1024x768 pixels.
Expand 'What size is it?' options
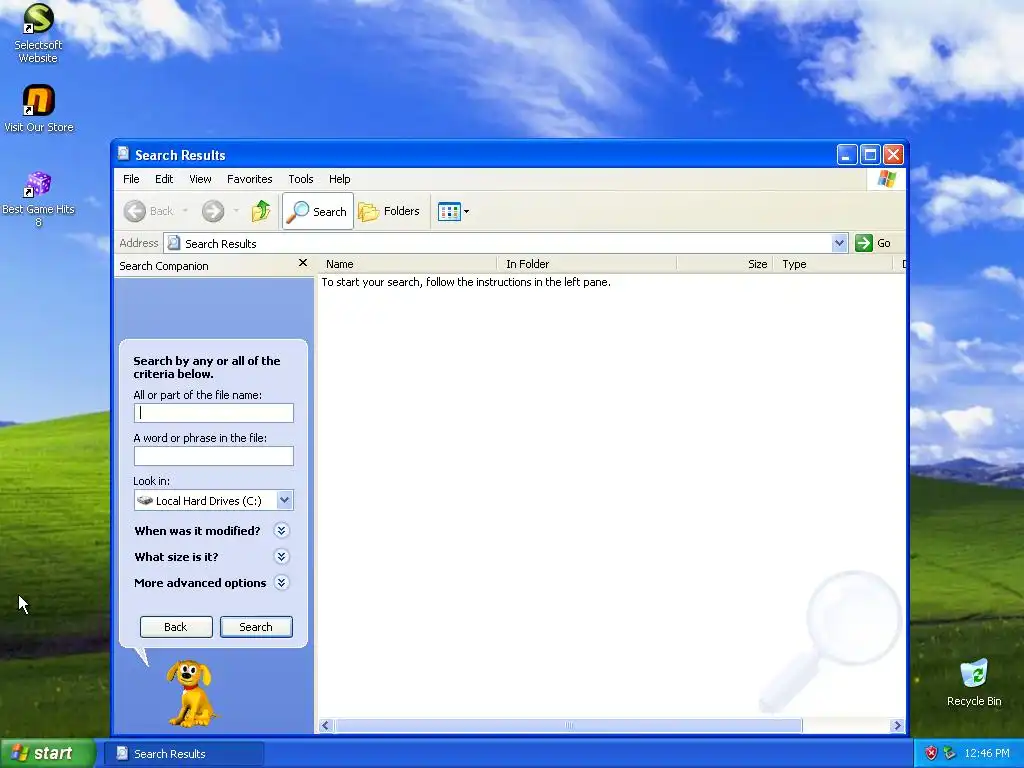281,556
